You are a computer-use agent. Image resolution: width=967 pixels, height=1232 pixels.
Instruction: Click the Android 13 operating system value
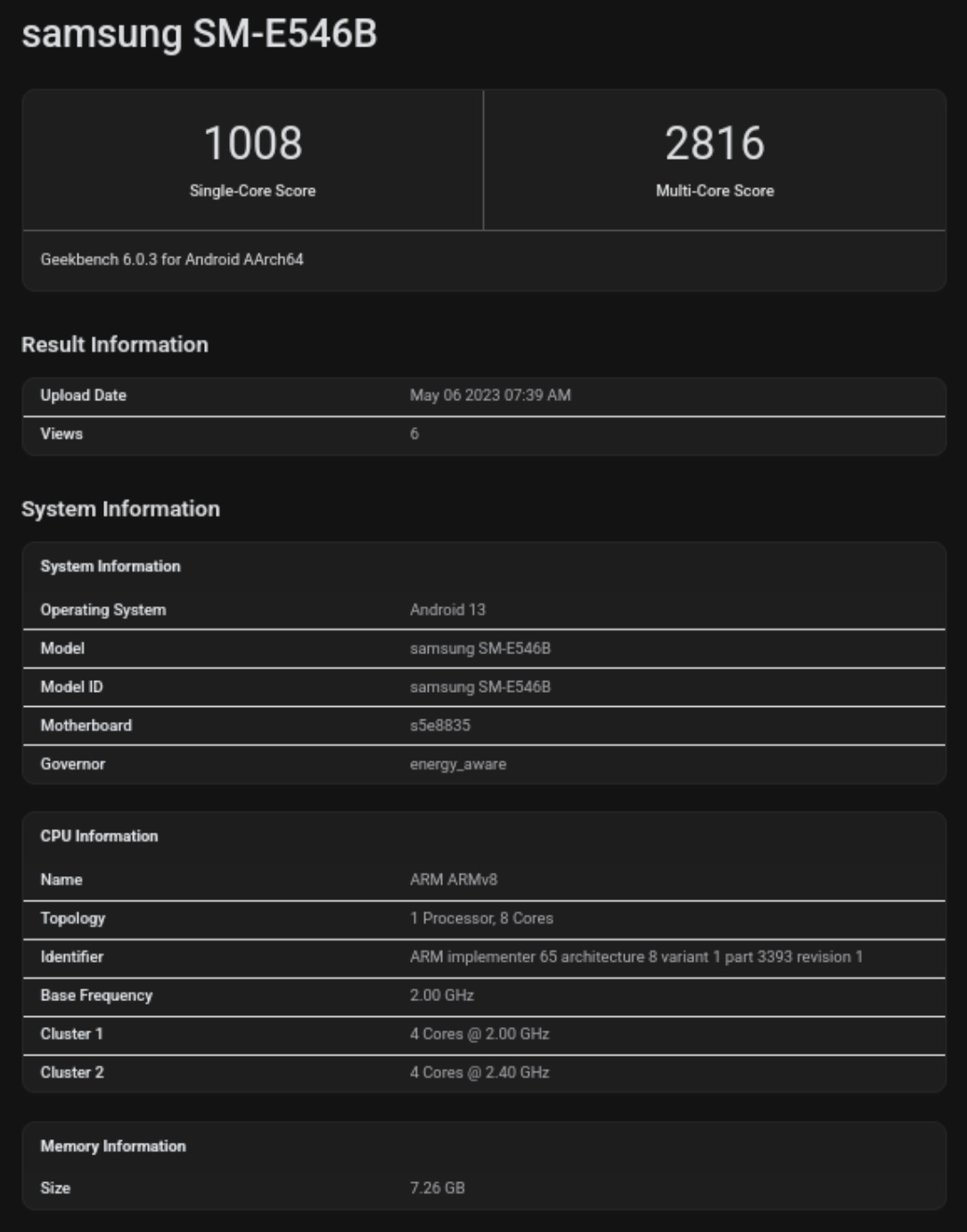[x=447, y=610]
